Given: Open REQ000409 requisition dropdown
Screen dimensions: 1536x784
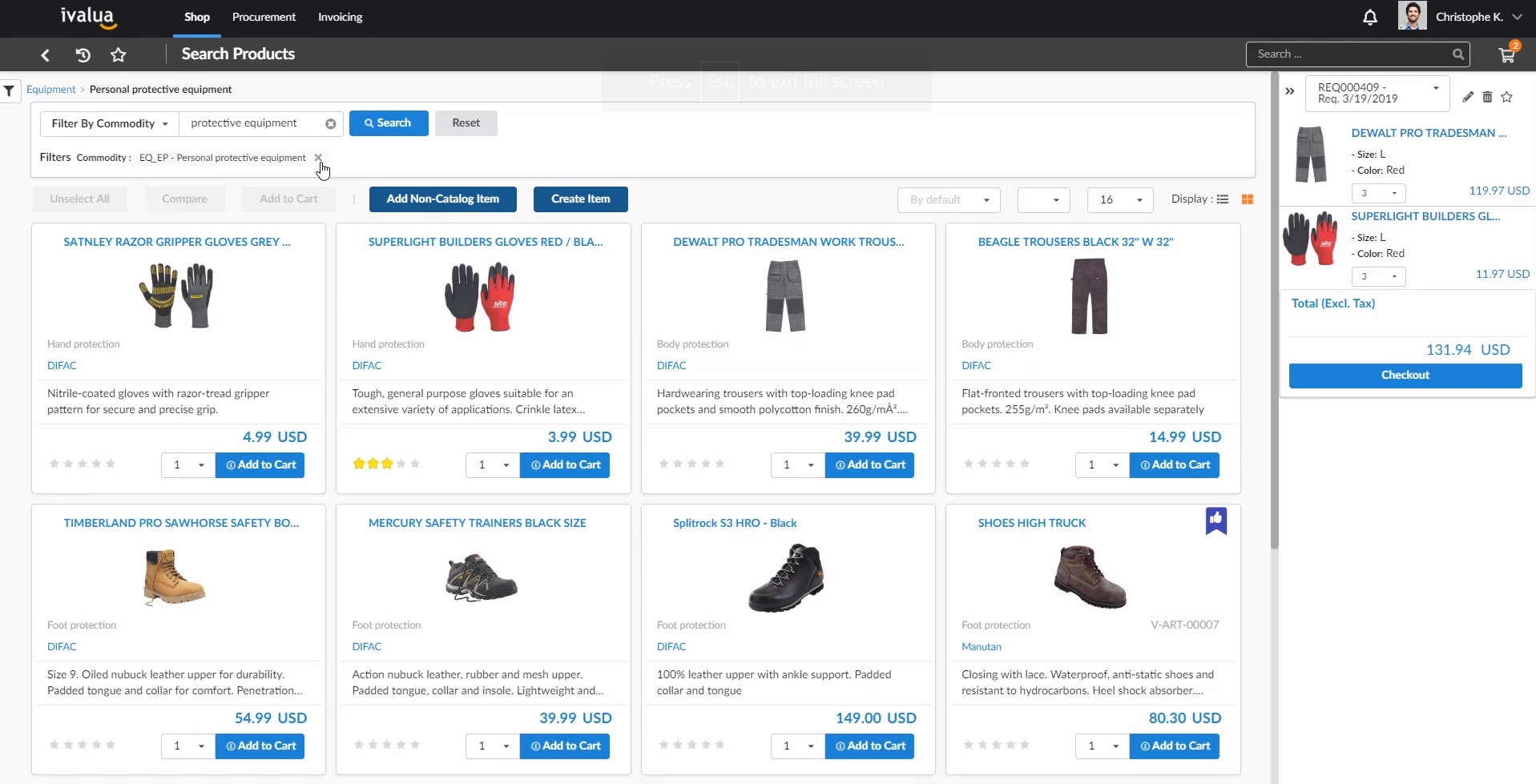Looking at the screenshot, I should pos(1377,94).
